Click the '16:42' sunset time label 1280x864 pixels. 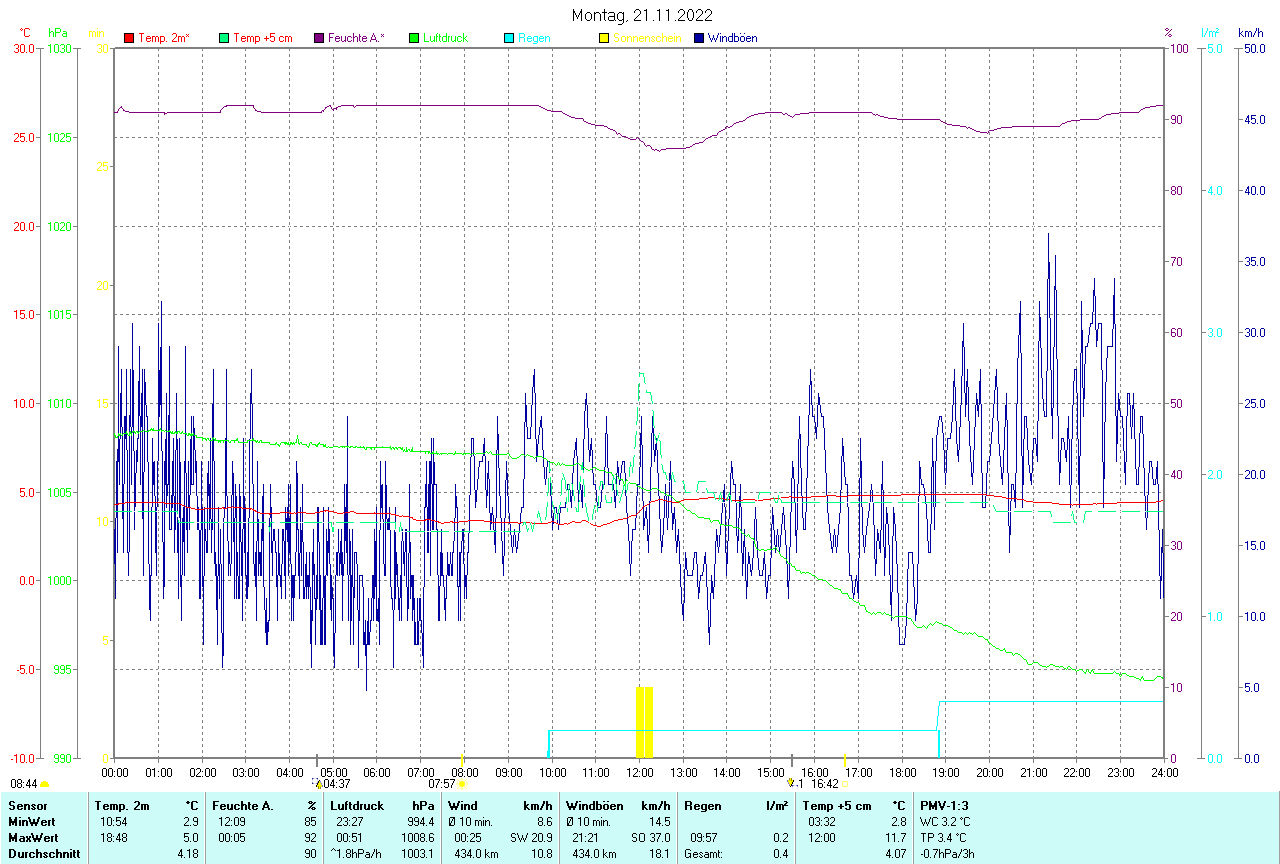tap(825, 784)
